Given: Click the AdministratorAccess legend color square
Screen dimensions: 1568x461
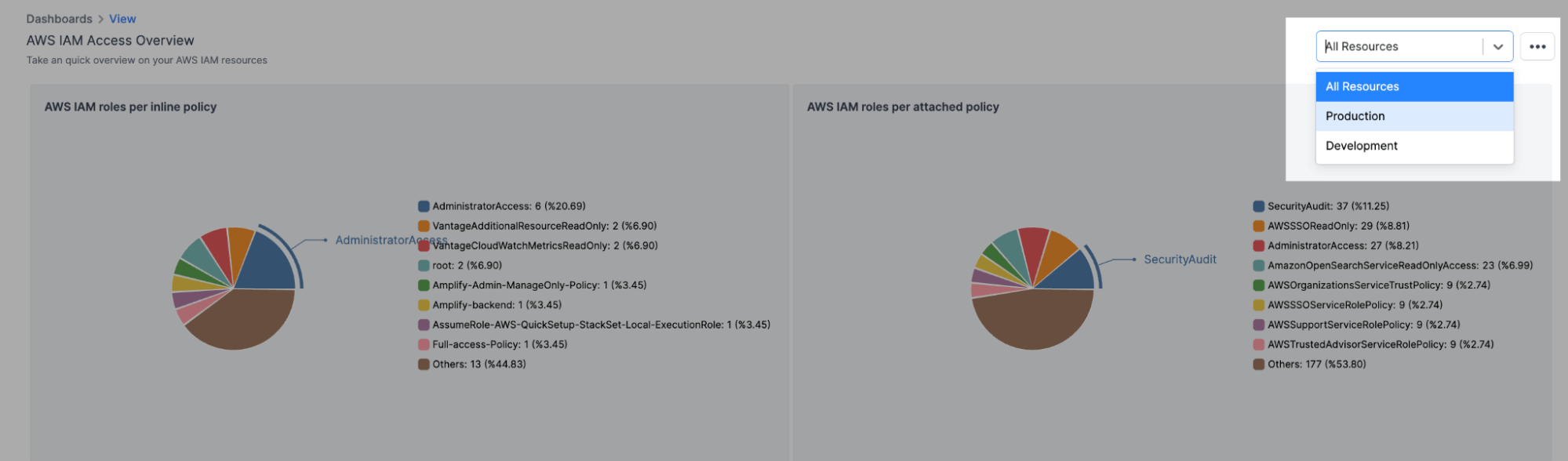Looking at the screenshot, I should click(424, 205).
